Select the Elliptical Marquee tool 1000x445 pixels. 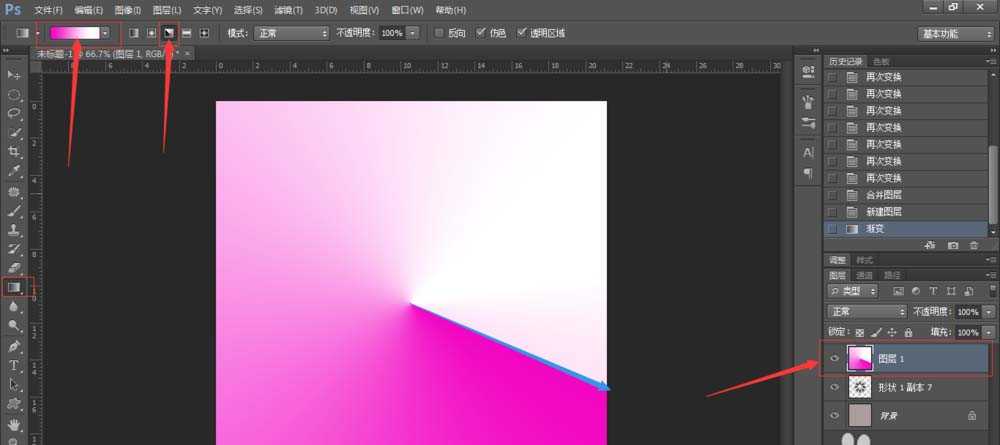point(14,95)
